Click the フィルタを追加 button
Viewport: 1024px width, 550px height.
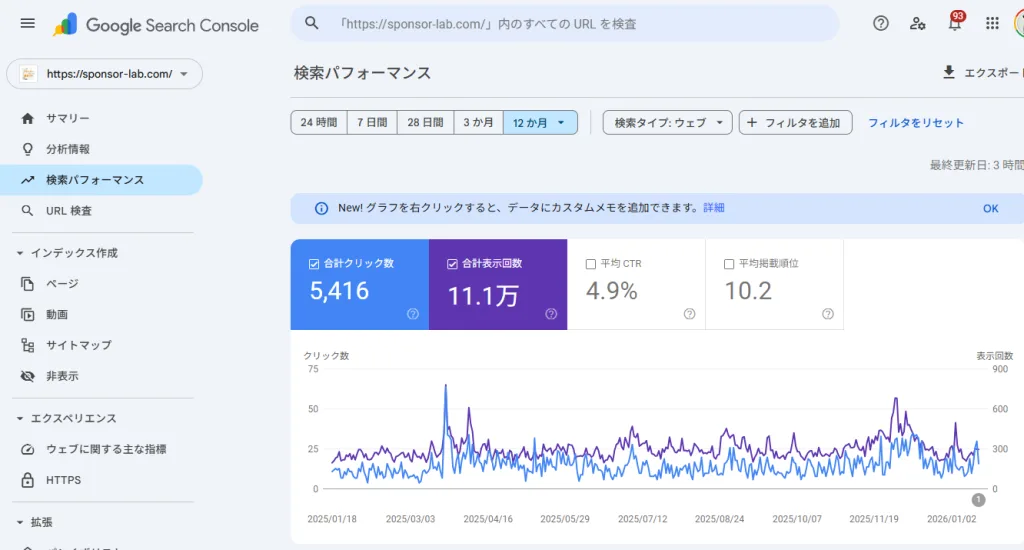pyautogui.click(x=795, y=122)
